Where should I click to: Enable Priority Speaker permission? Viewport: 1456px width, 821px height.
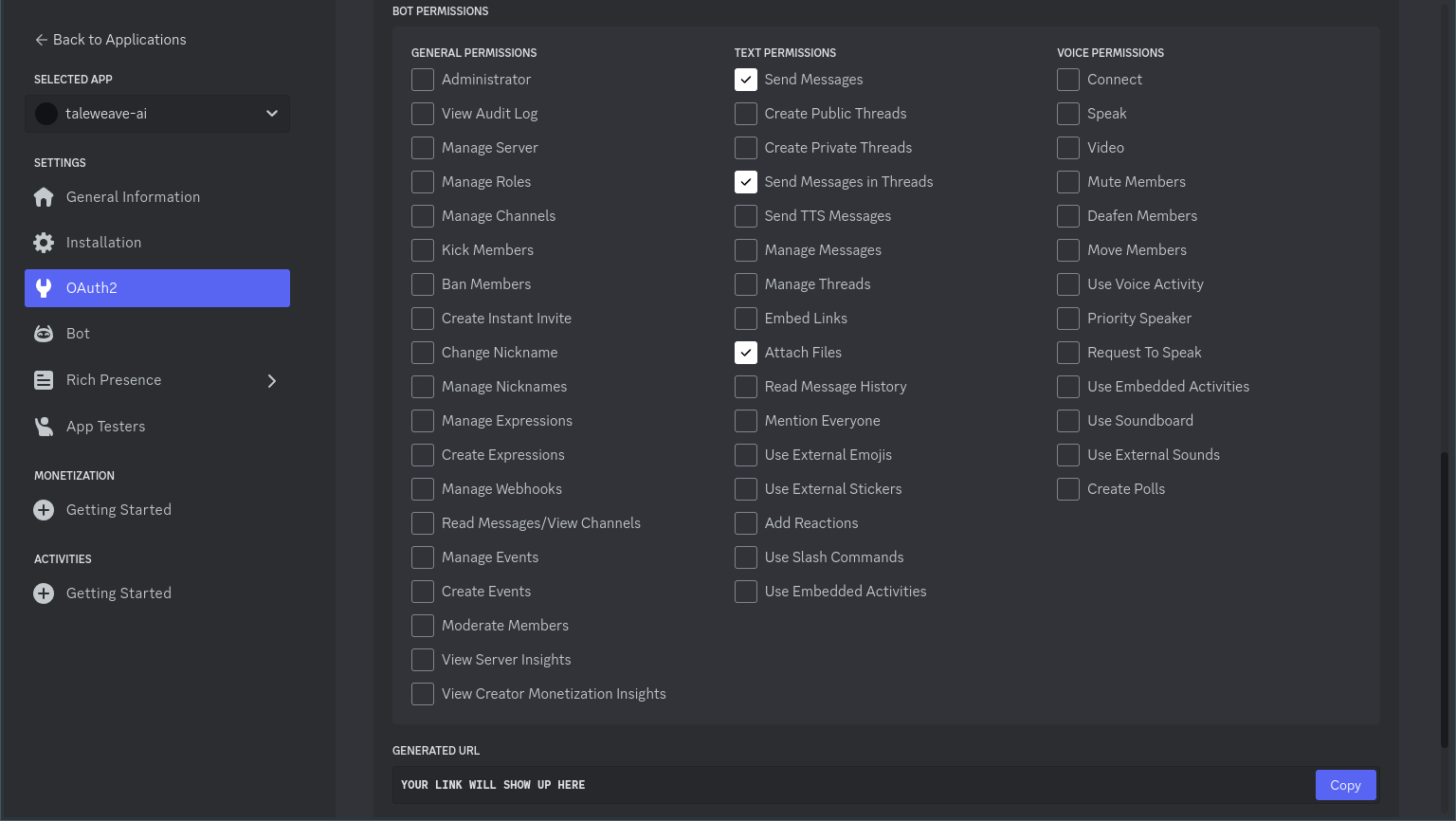[1068, 319]
